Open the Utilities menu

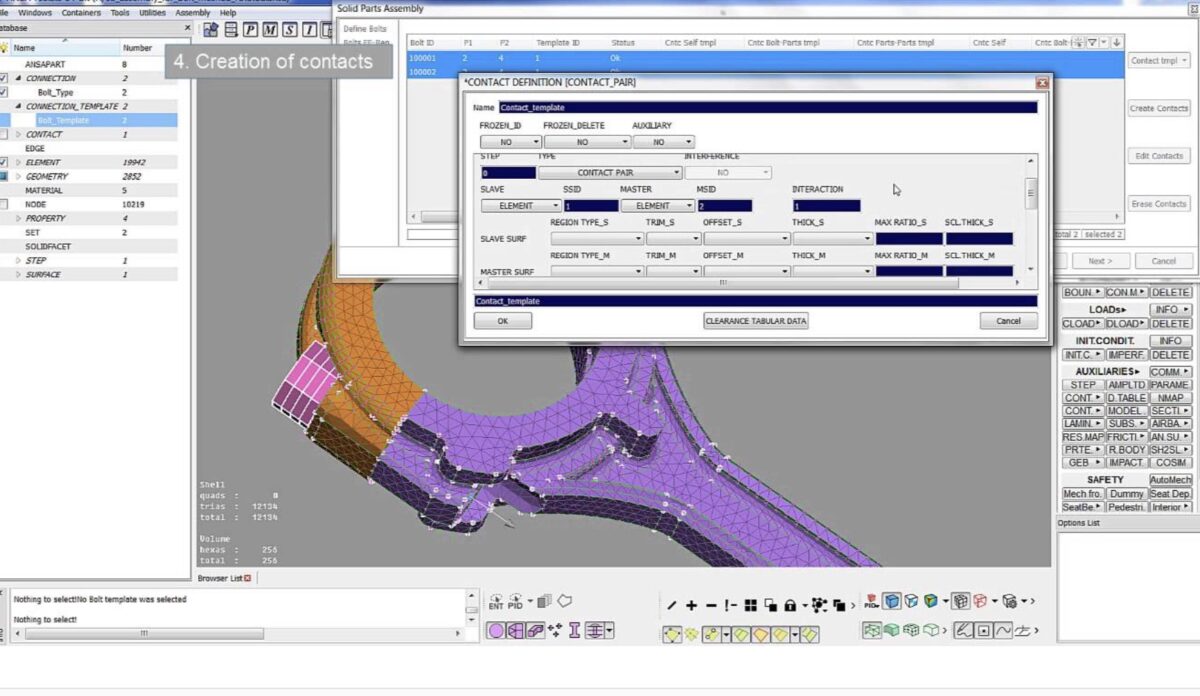coord(152,13)
